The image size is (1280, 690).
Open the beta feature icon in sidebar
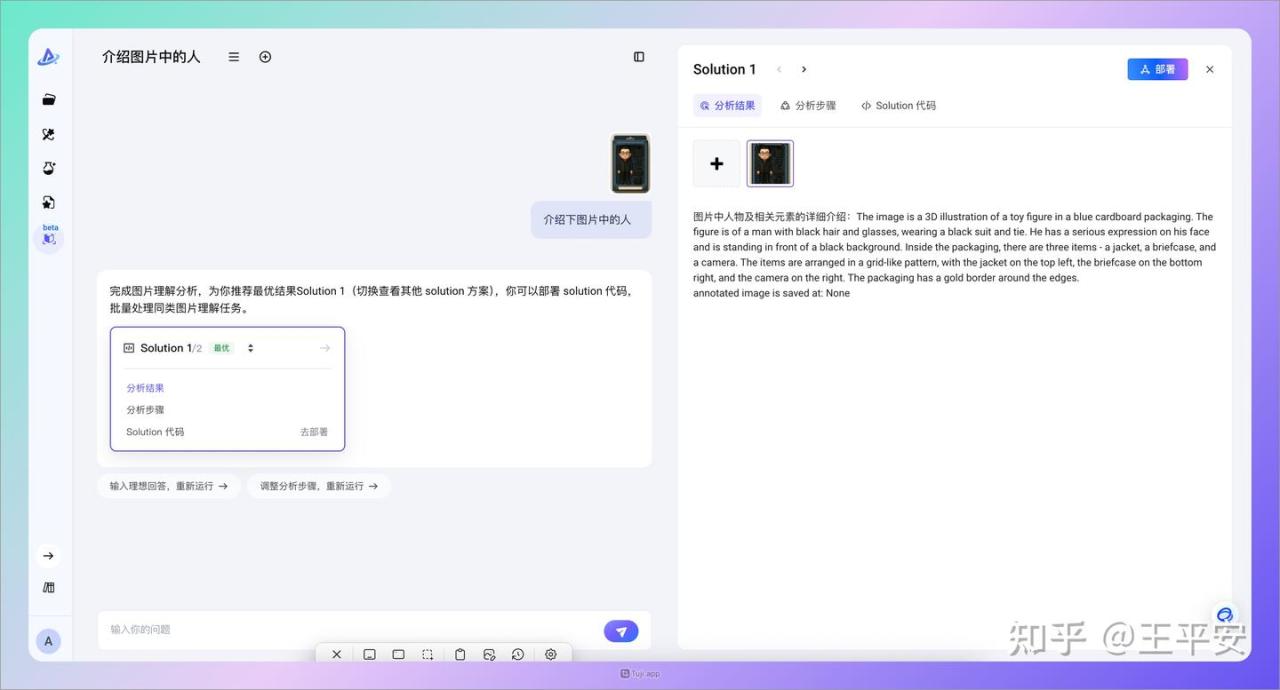pos(49,238)
